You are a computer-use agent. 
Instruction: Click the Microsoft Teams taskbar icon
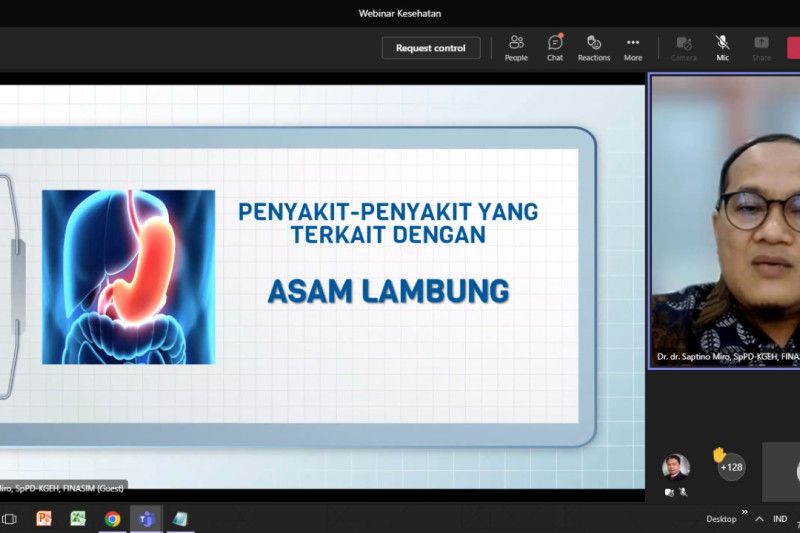tap(146, 518)
